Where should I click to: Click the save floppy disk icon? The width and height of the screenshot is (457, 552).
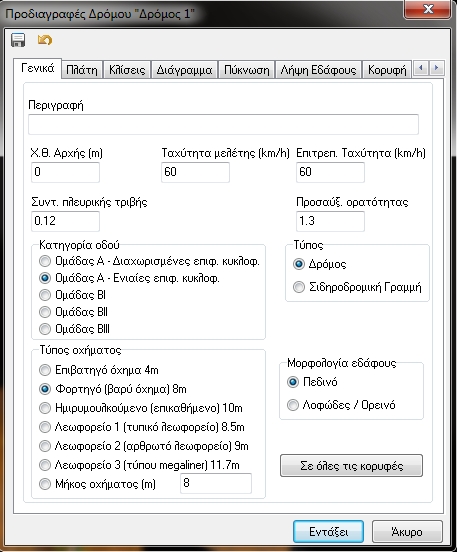pyautogui.click(x=18, y=40)
